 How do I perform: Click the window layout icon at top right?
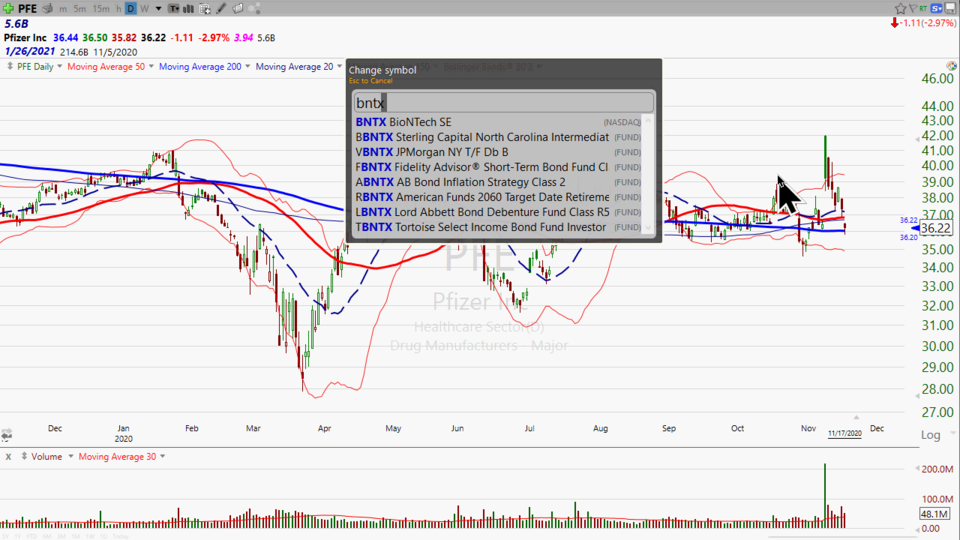pos(951,9)
